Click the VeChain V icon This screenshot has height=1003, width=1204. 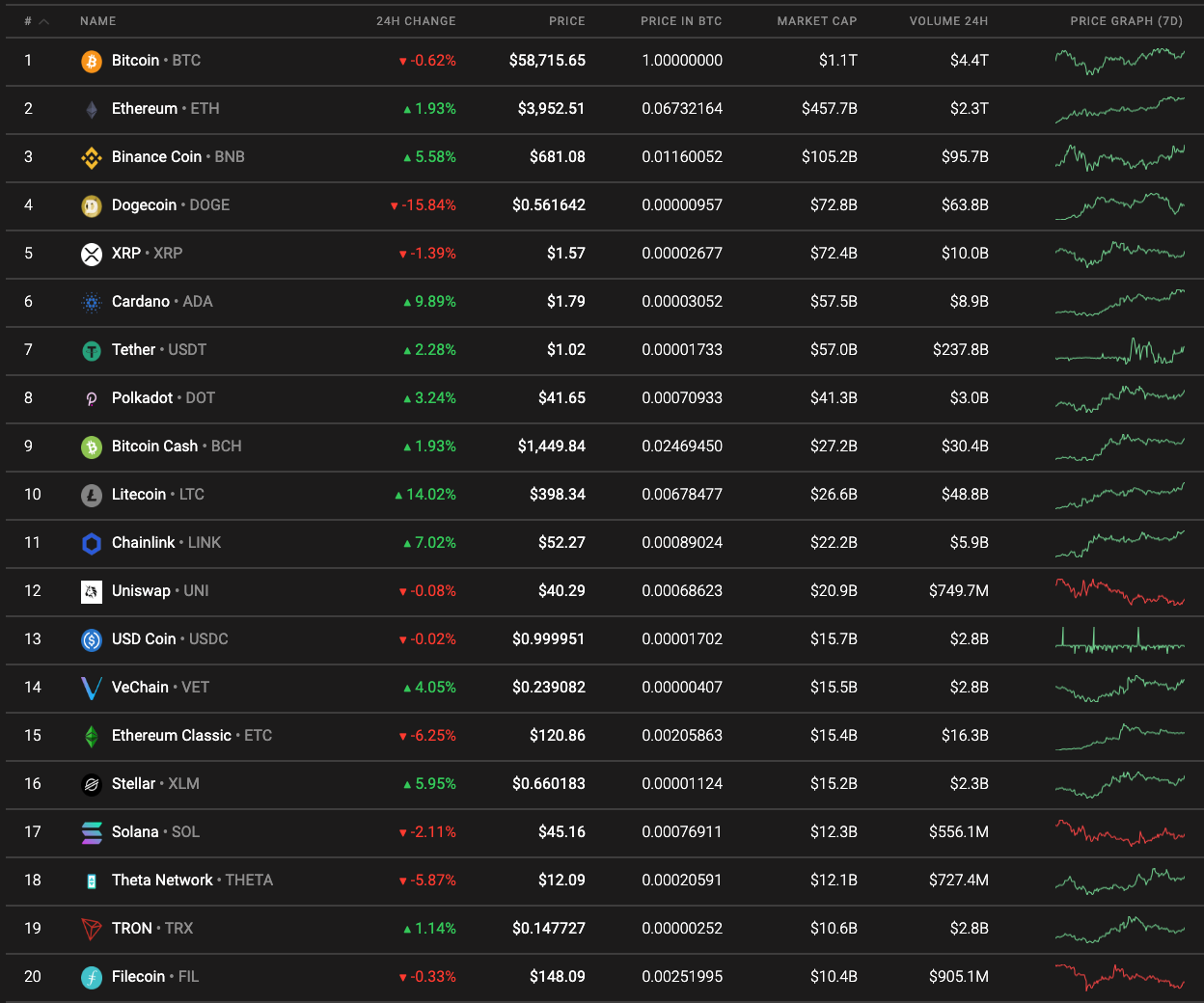coord(92,689)
